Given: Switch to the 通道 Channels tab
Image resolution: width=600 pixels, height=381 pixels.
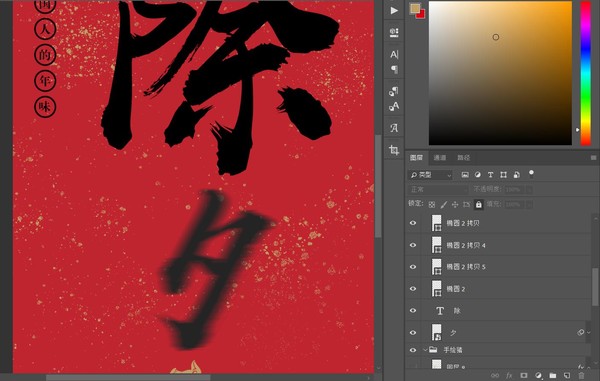Looking at the screenshot, I should click(440, 158).
